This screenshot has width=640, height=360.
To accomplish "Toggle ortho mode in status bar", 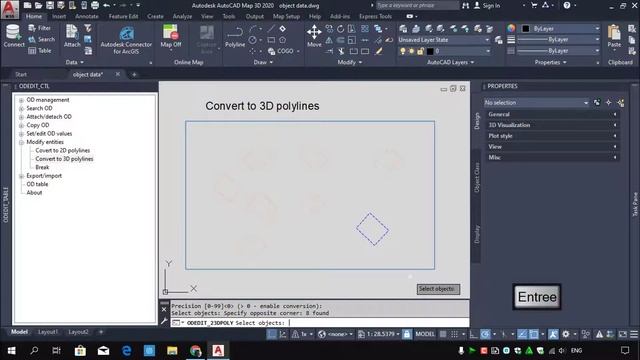I will coord(473,334).
